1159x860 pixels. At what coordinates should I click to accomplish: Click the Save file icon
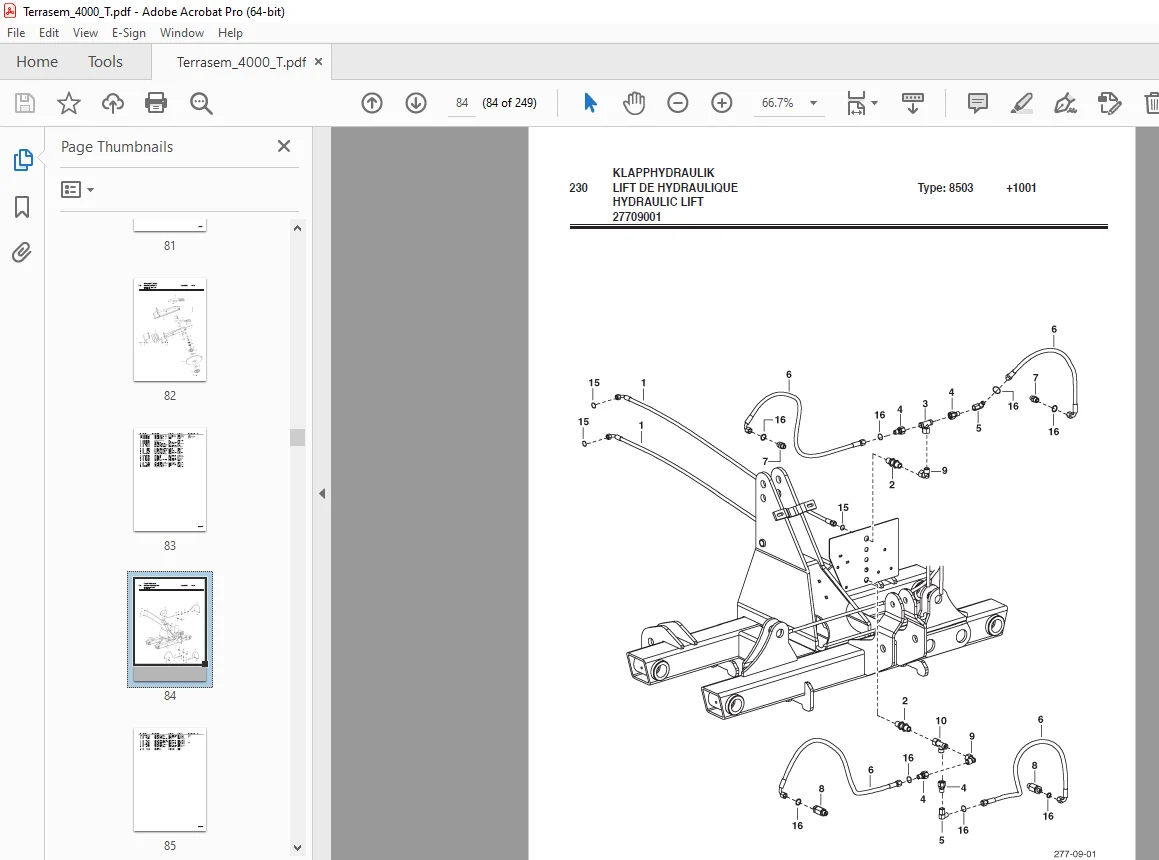point(25,103)
